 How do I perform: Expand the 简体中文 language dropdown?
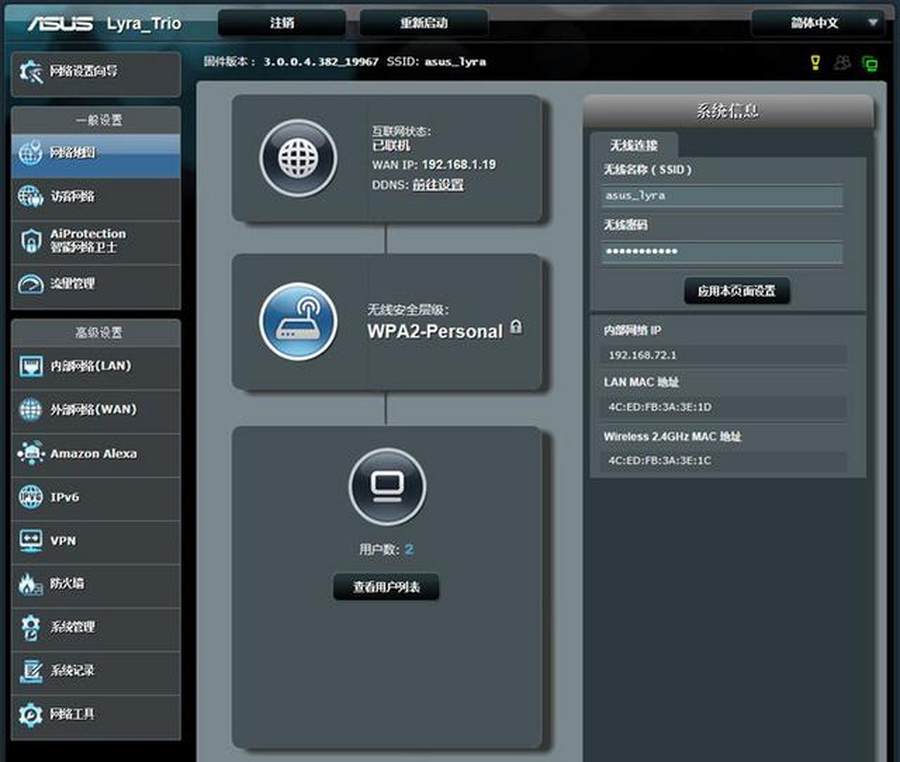point(817,23)
